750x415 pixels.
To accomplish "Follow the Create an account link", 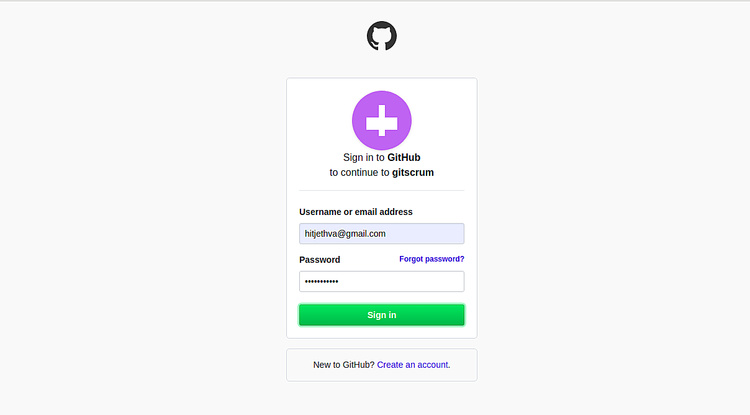I will click(x=413, y=365).
